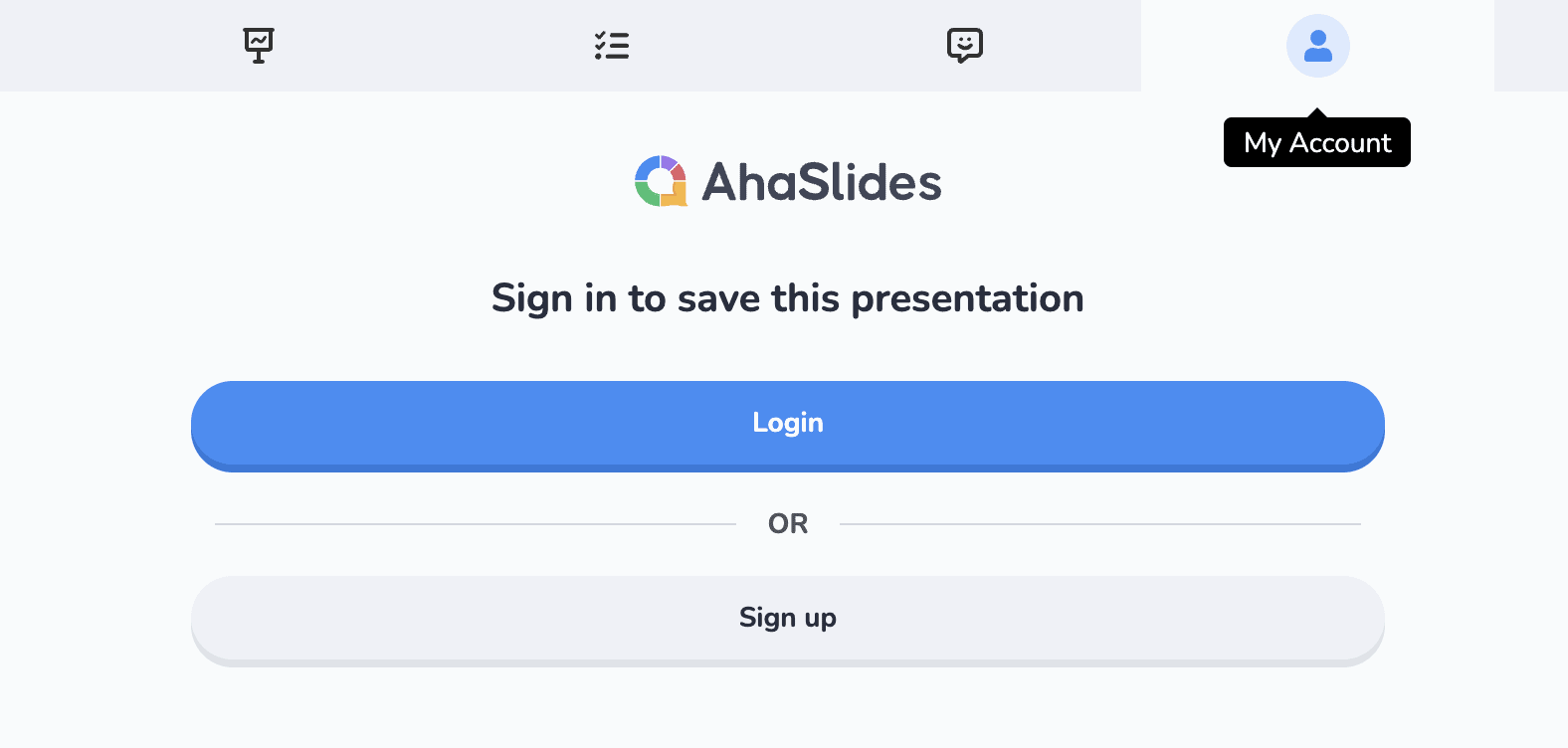
Task: Open the checklist icon in the top bar
Action: [x=612, y=45]
